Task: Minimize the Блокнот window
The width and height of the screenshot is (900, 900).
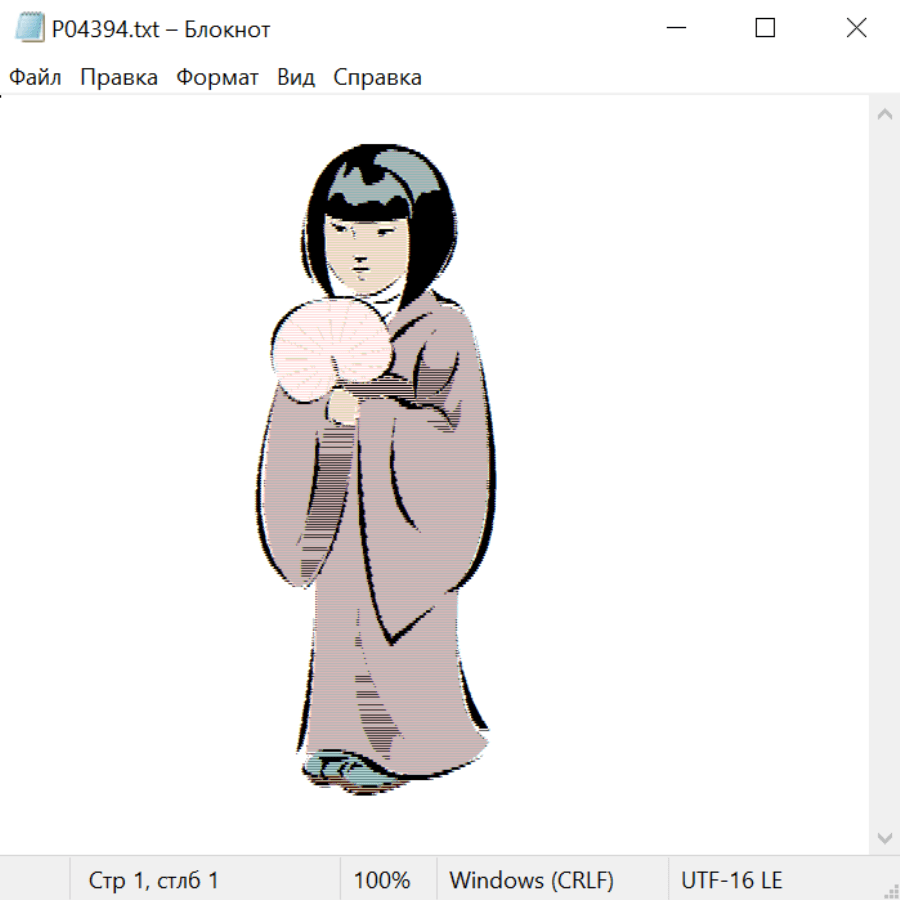Action: click(x=677, y=29)
